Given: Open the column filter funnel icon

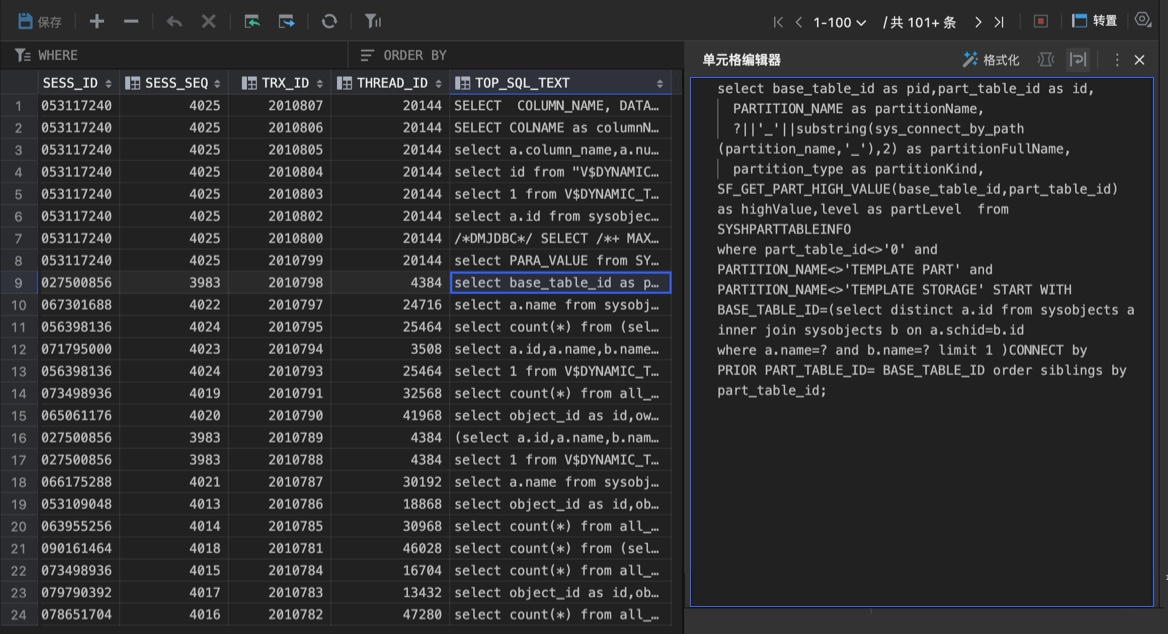Looking at the screenshot, I should pyautogui.click(x=372, y=22).
